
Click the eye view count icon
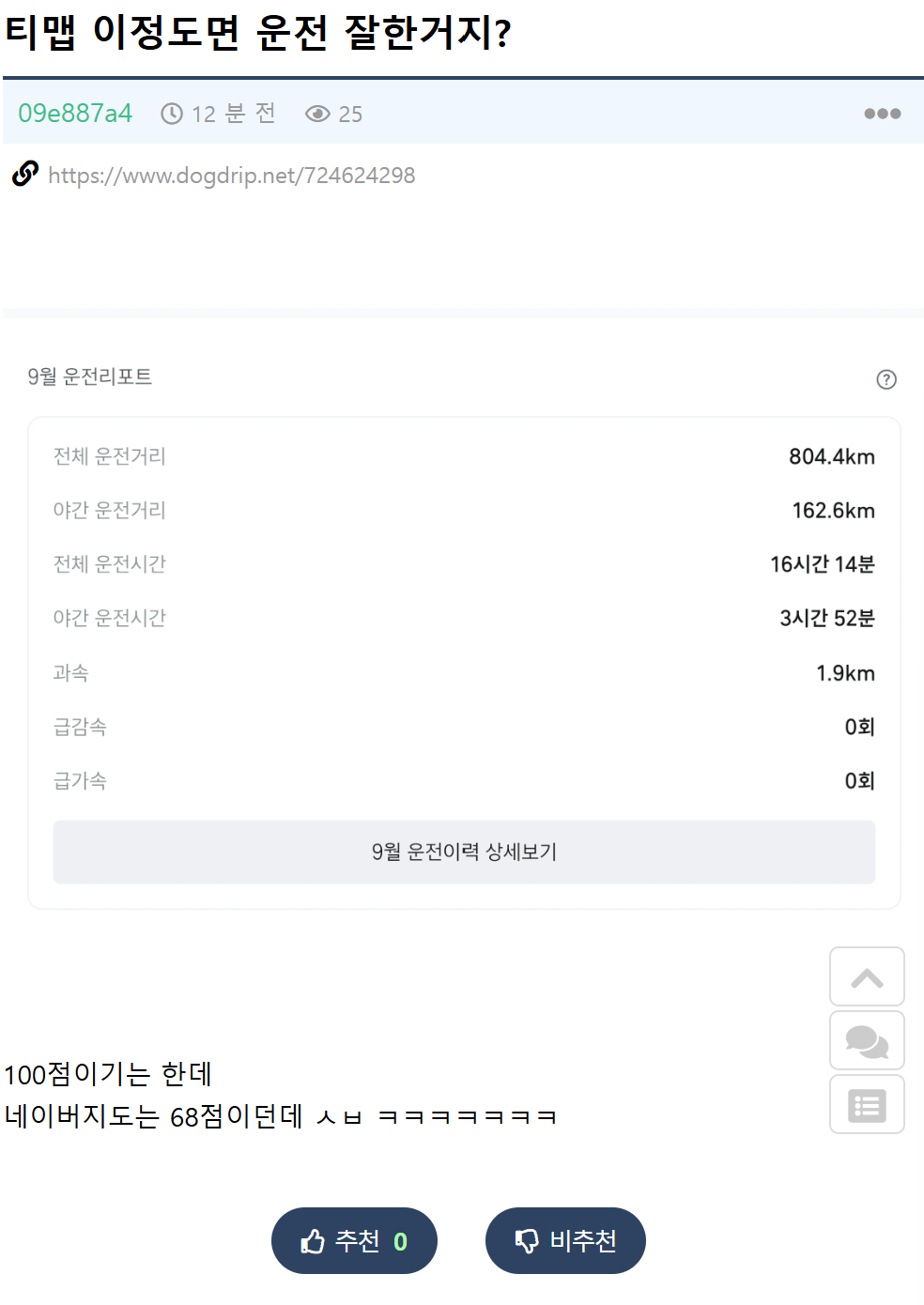pos(317,114)
